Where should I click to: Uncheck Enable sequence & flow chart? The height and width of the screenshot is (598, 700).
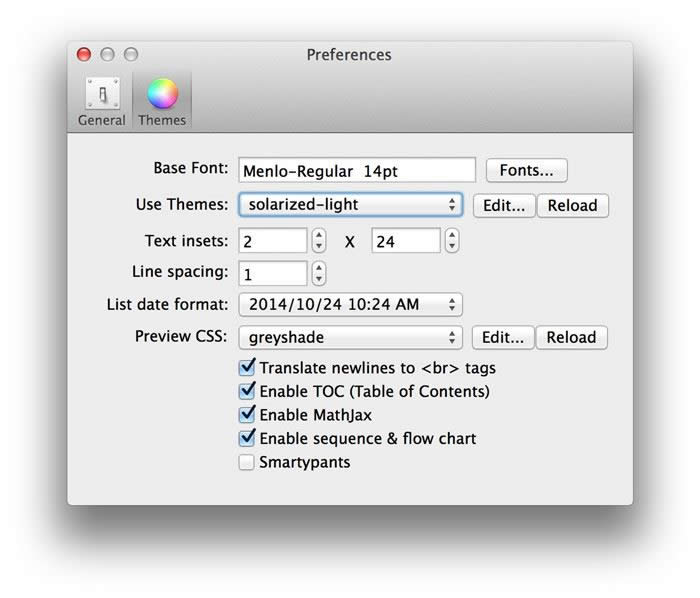tap(247, 439)
